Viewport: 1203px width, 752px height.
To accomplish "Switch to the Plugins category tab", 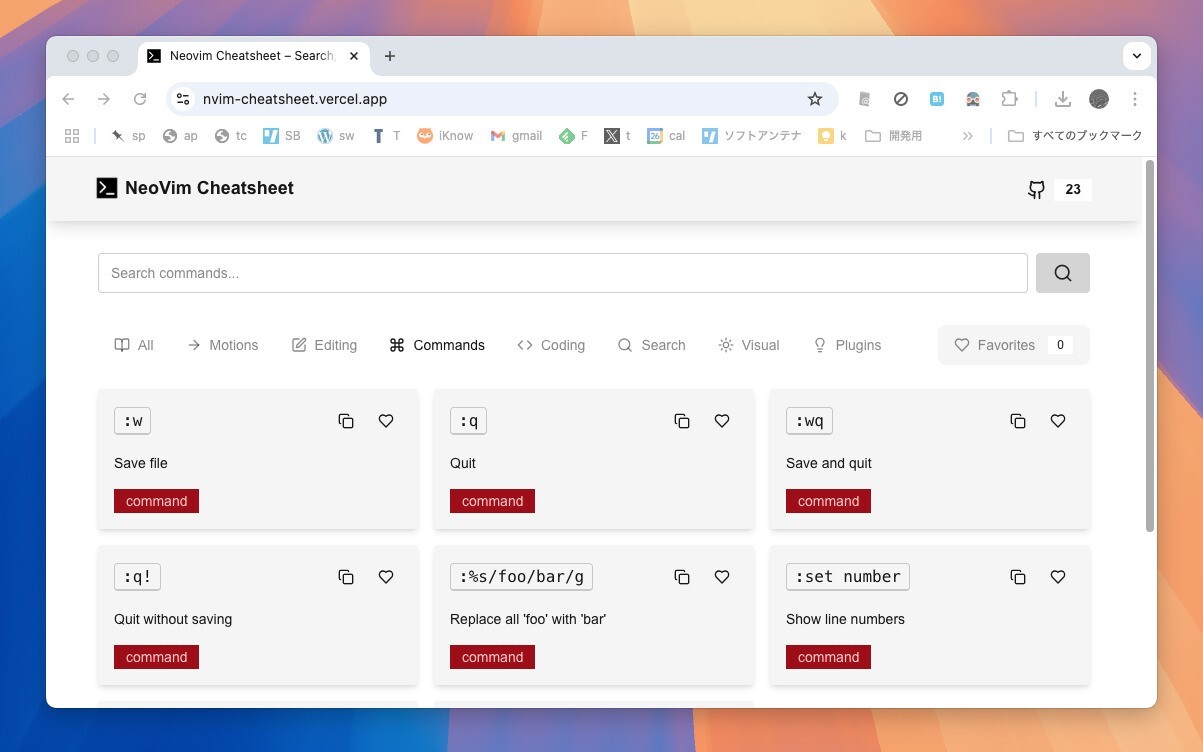I will click(x=847, y=345).
